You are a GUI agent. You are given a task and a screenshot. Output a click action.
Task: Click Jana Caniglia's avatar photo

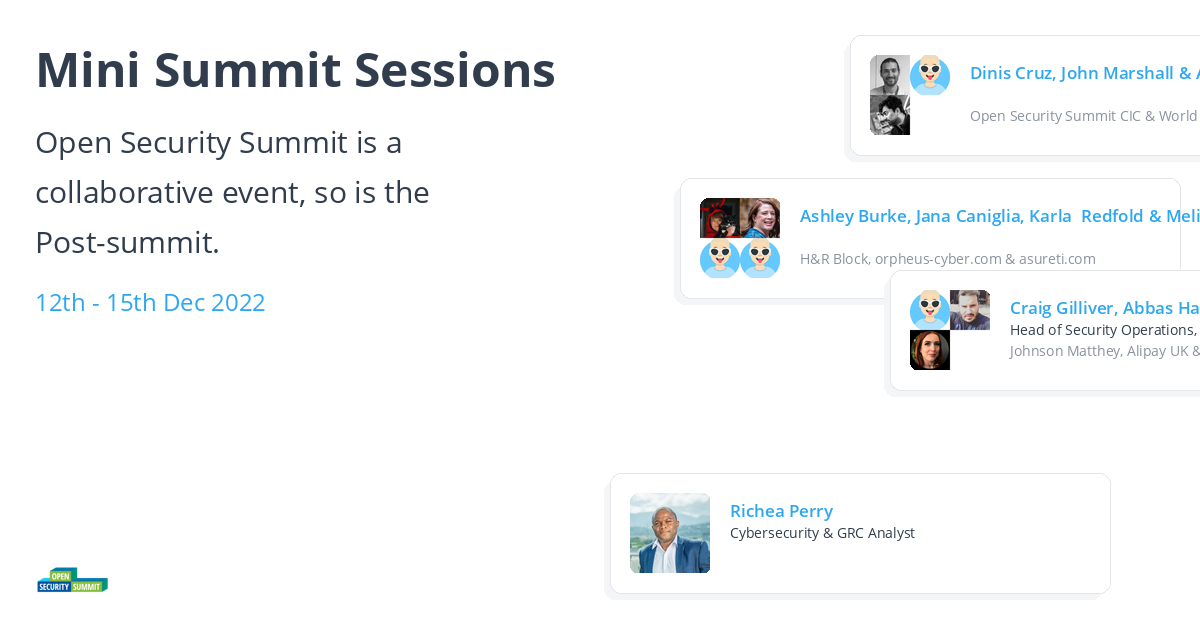pos(760,217)
